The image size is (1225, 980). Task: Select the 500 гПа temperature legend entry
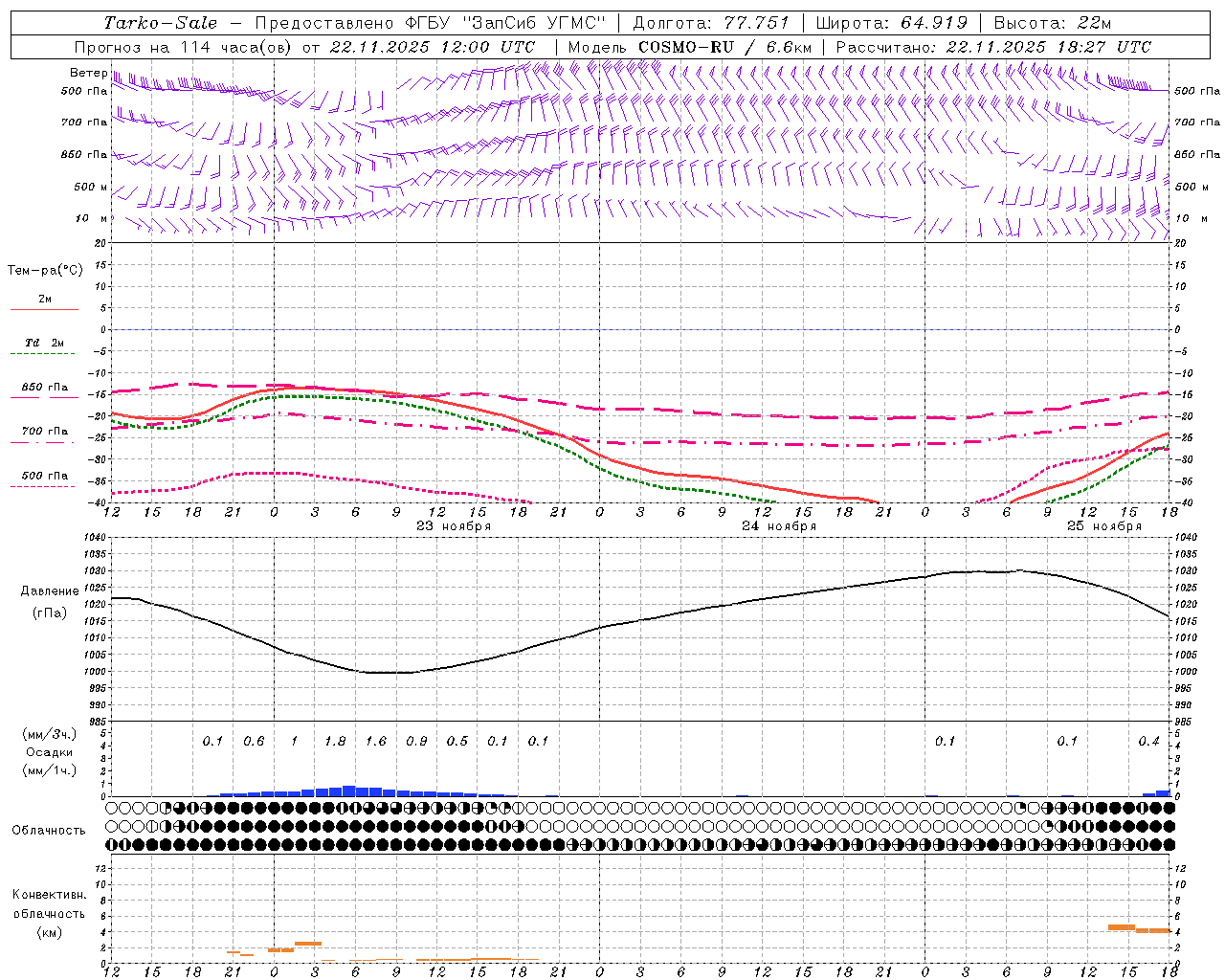click(44, 476)
